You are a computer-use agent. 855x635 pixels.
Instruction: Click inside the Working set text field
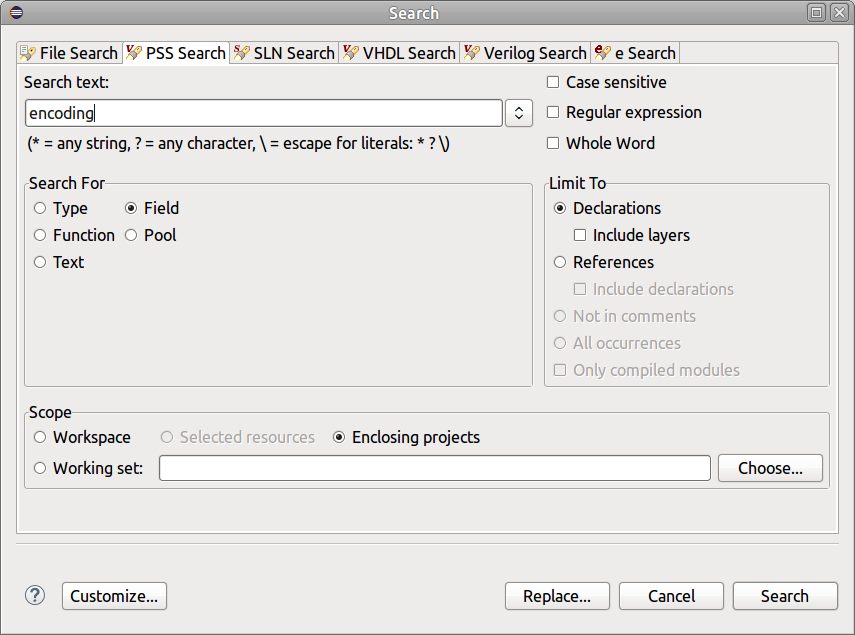coord(434,467)
